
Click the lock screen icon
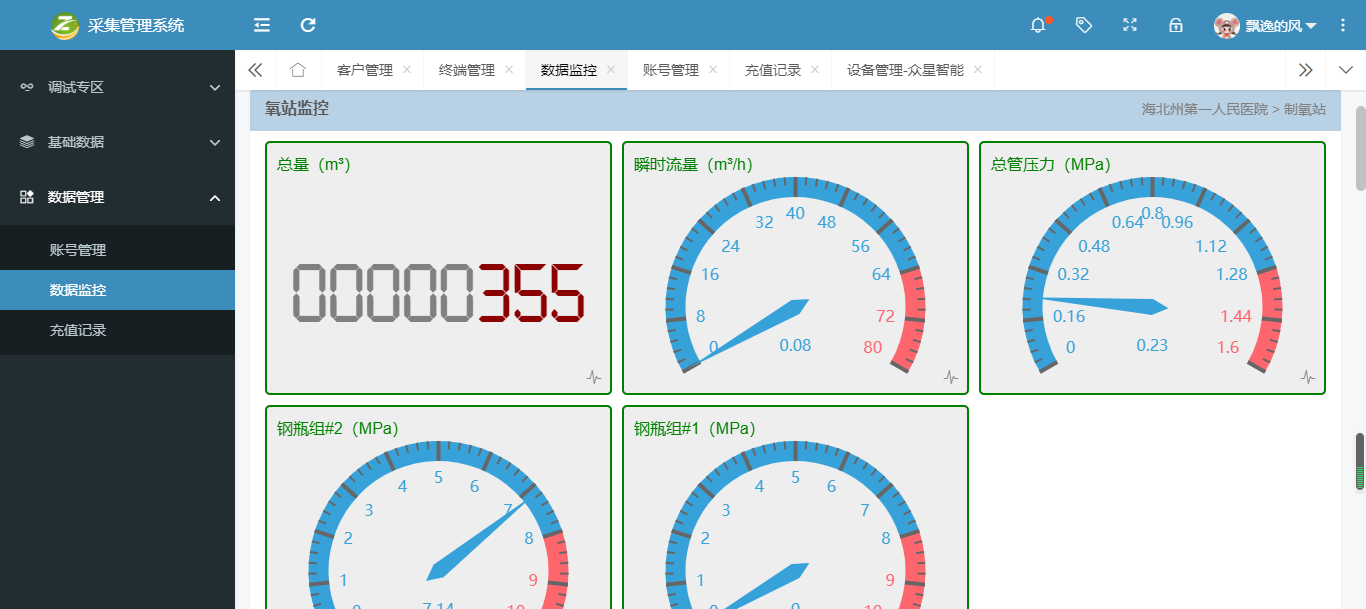pyautogui.click(x=1176, y=25)
